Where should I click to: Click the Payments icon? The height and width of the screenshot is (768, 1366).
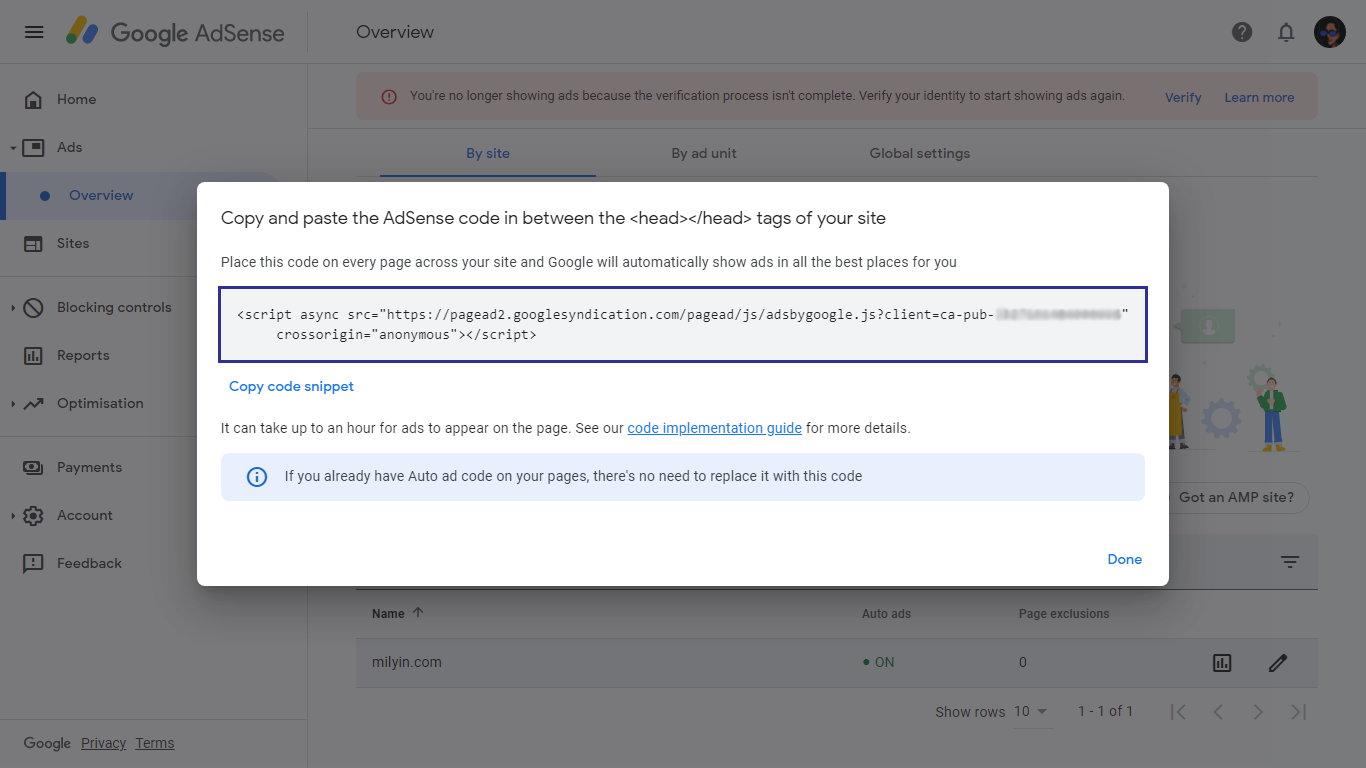point(33,467)
